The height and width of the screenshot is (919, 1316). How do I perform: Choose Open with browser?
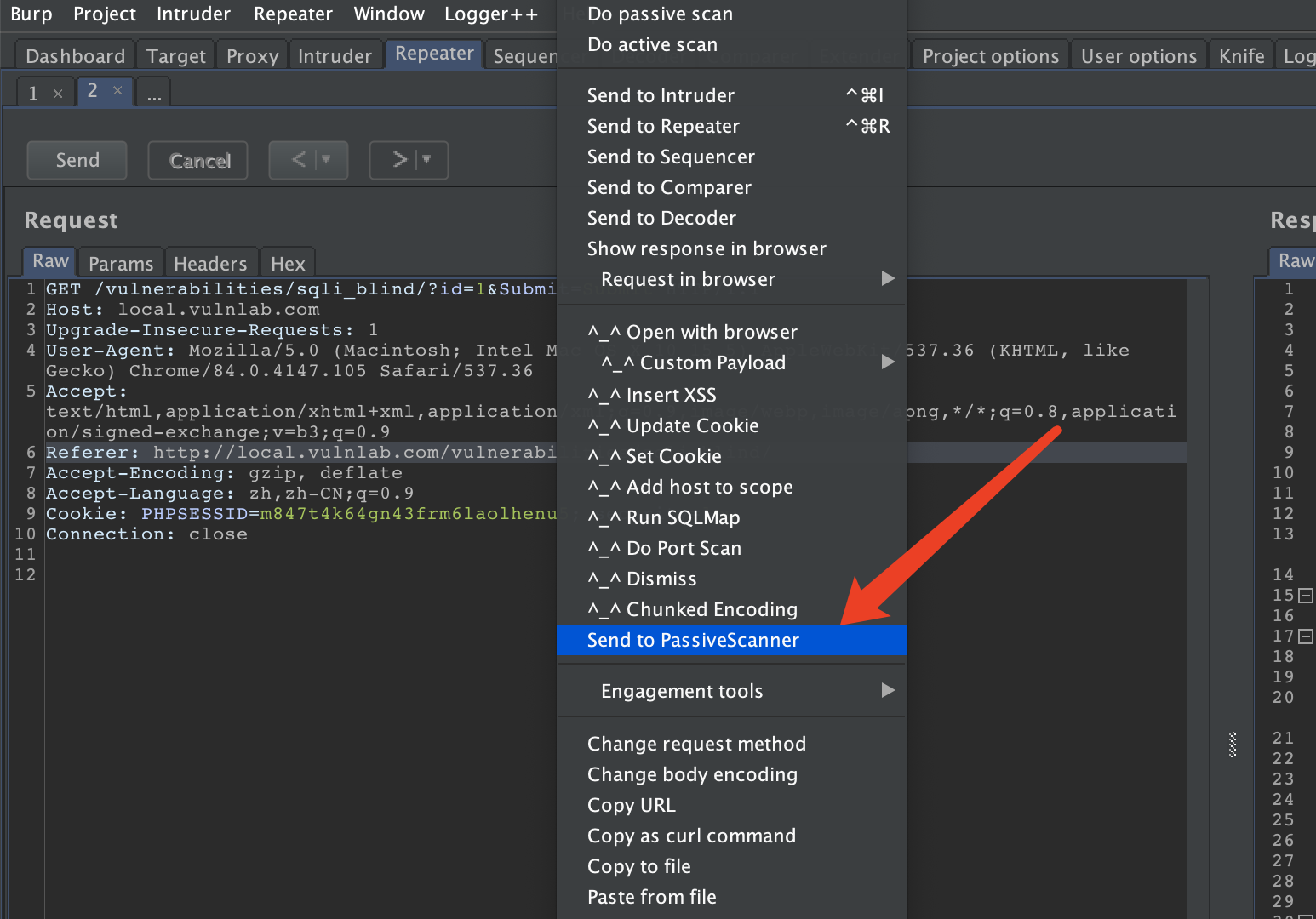(x=732, y=332)
